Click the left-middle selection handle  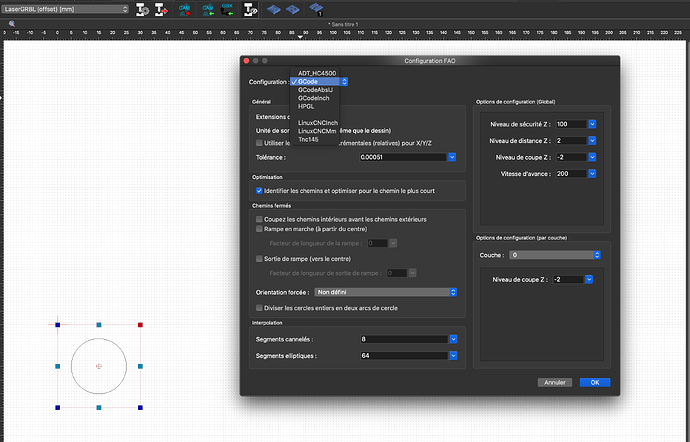(x=58, y=366)
